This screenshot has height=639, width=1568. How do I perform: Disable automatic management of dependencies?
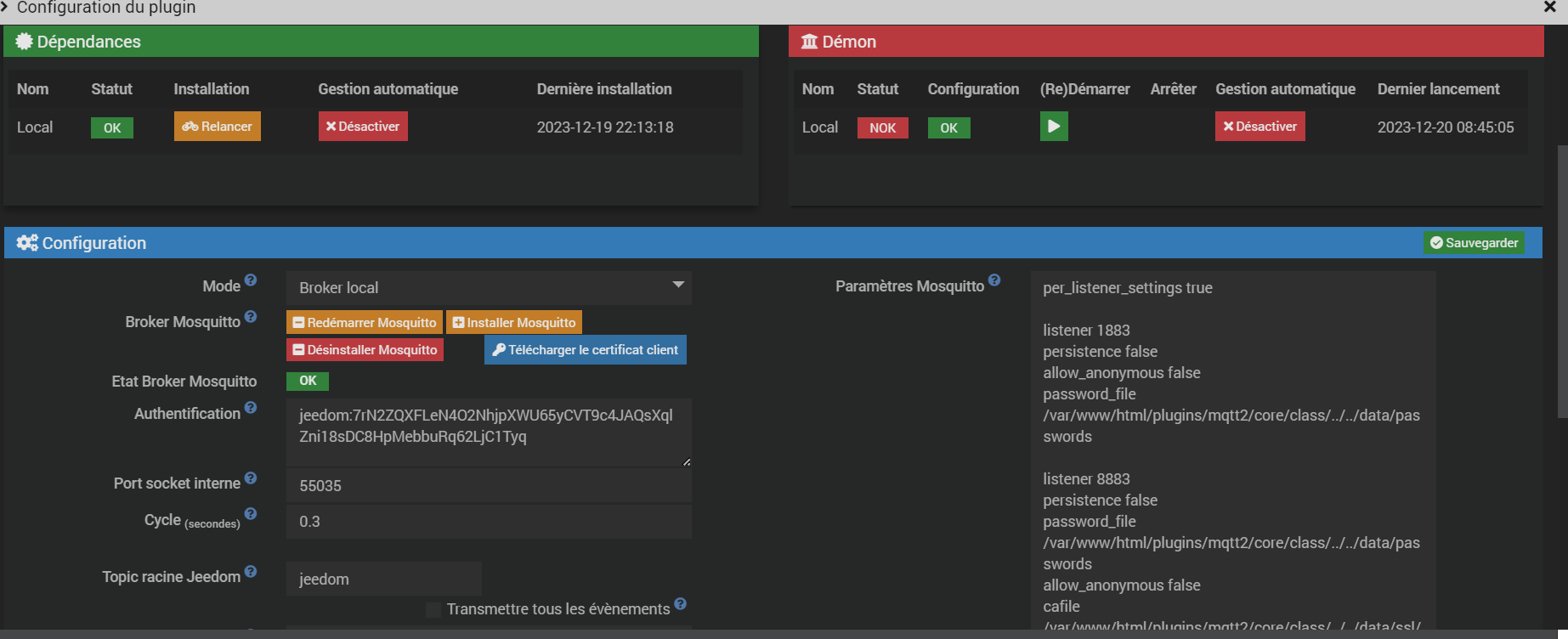363,127
